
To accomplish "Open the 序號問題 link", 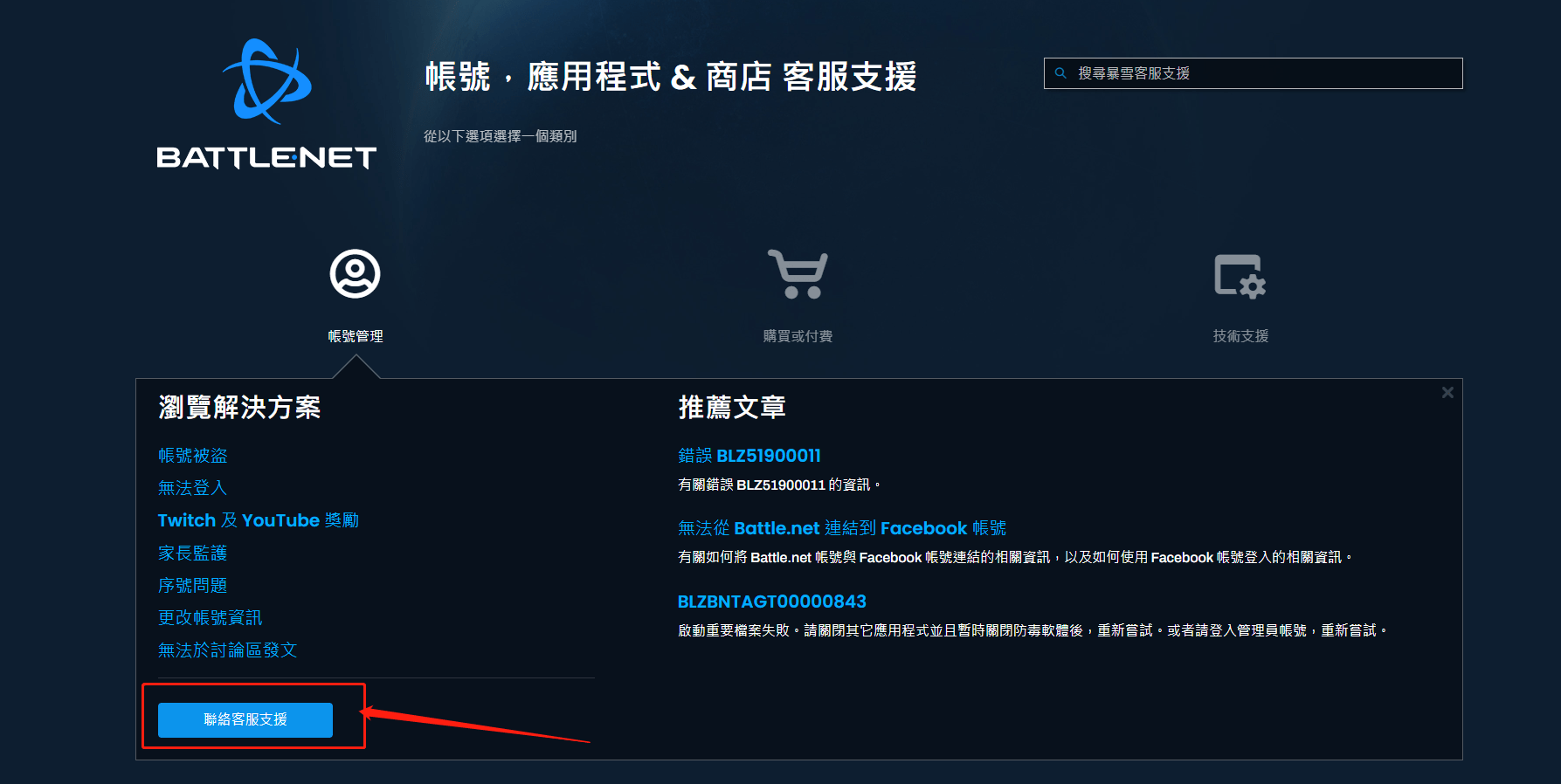I will (193, 585).
